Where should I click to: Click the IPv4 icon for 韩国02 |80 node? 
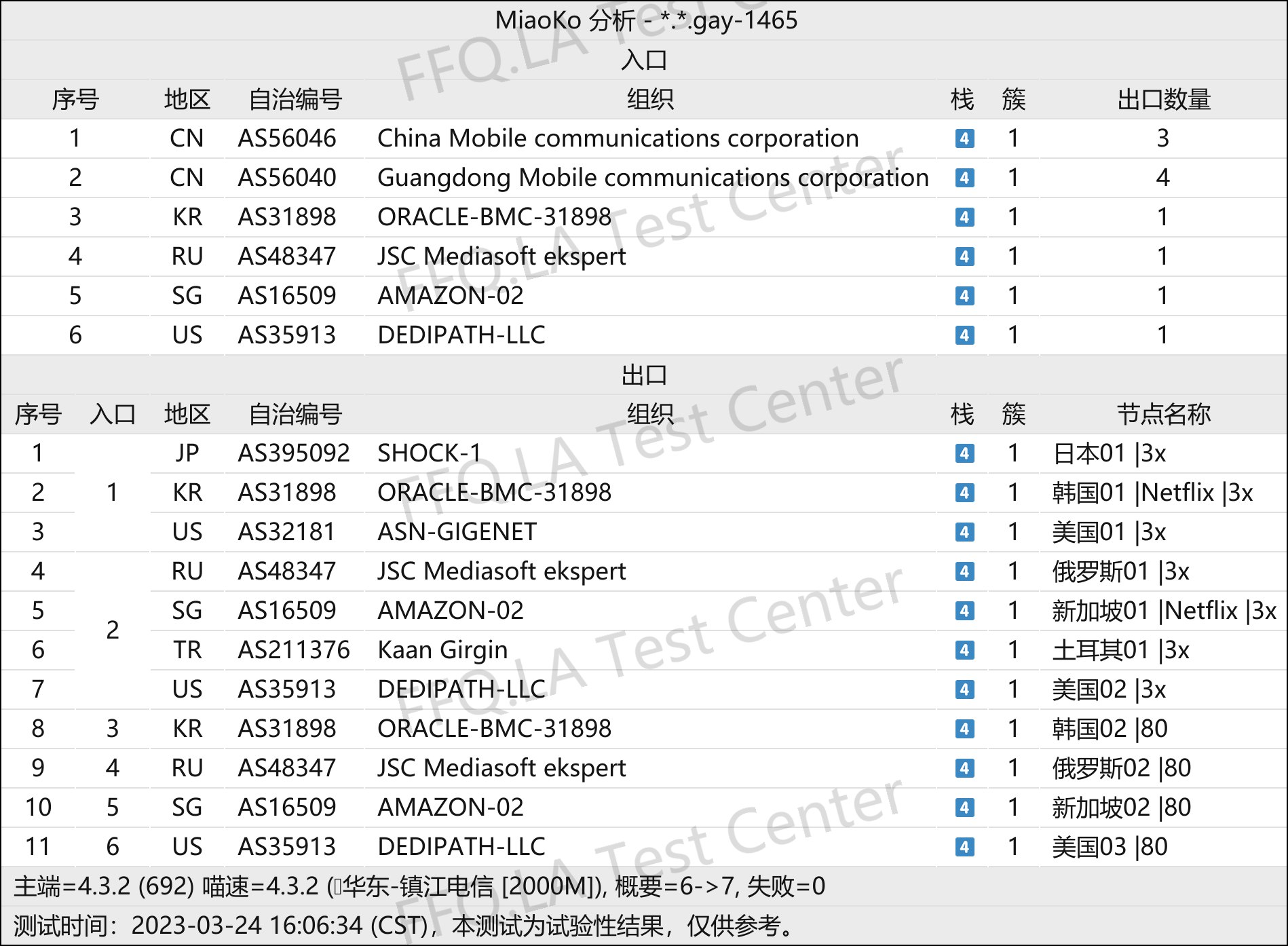[x=964, y=729]
